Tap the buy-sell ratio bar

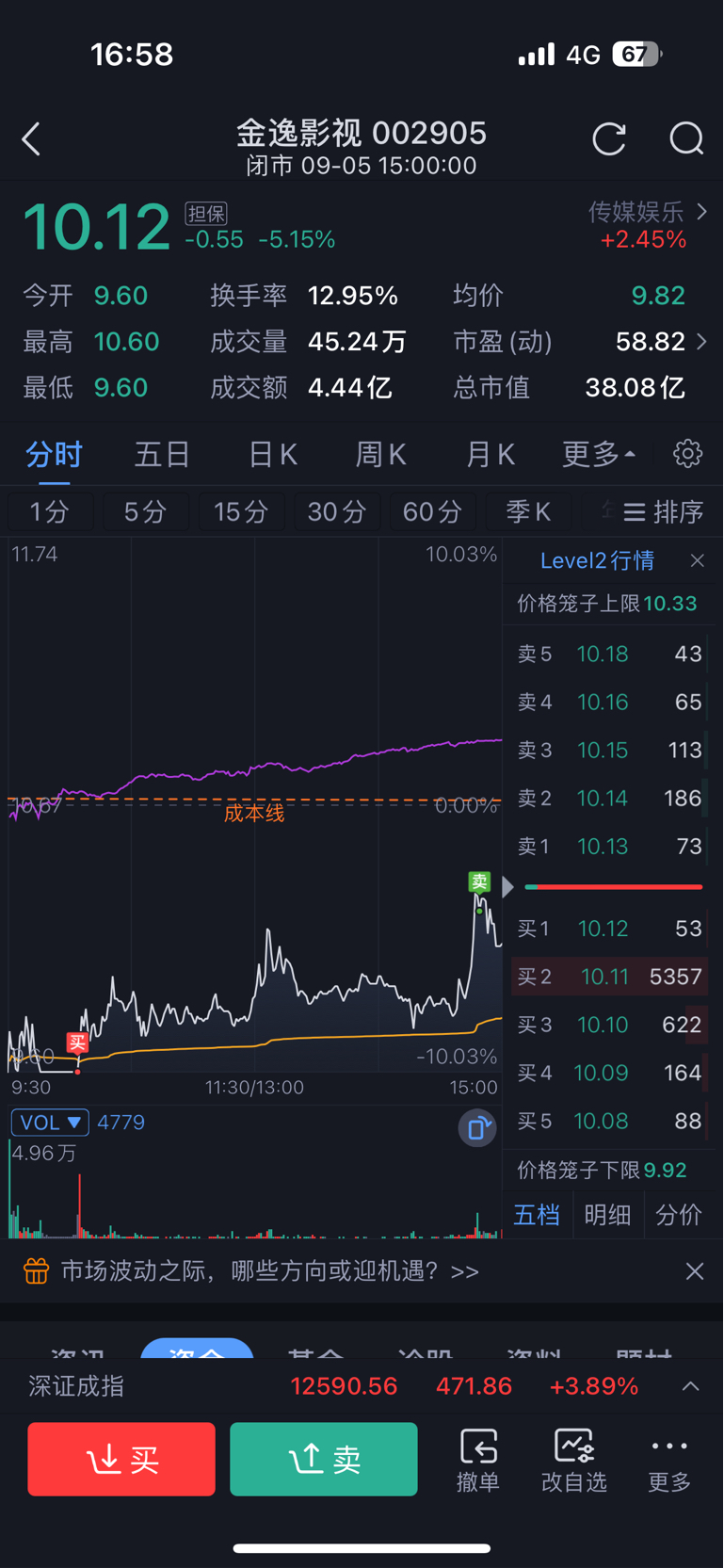coord(614,887)
